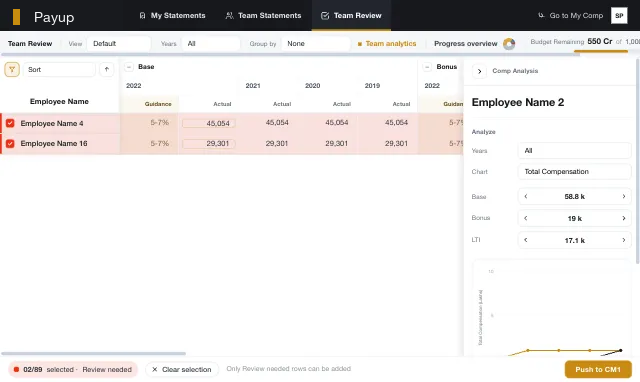
Task: Collapse the Comp Analysis panel with the chevron
Action: pos(479,71)
